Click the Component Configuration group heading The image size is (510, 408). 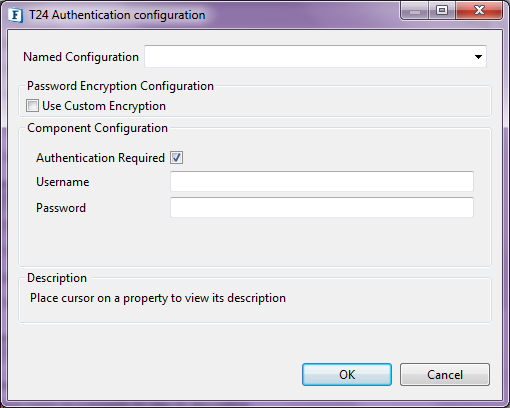click(97, 128)
